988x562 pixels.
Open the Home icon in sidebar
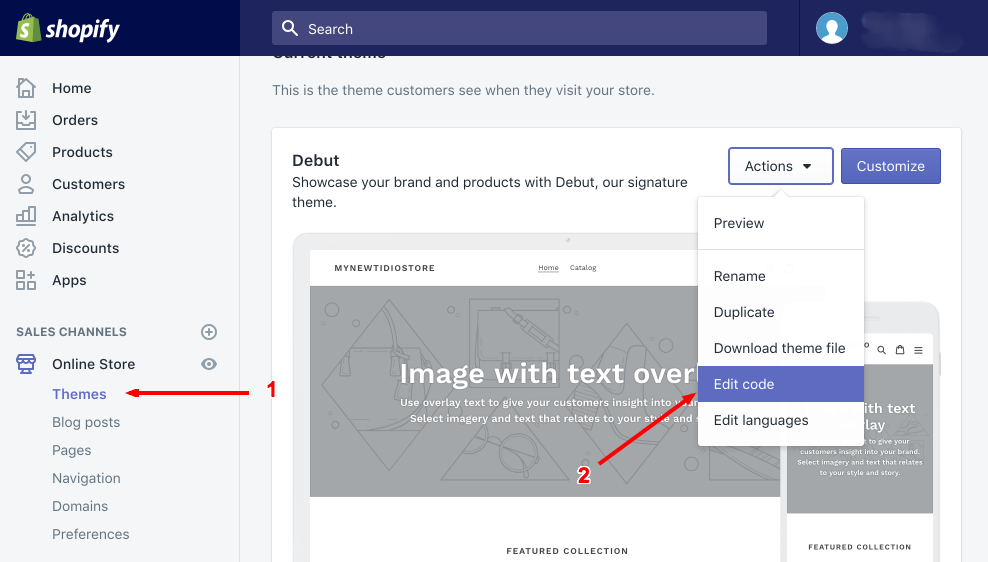coord(26,88)
